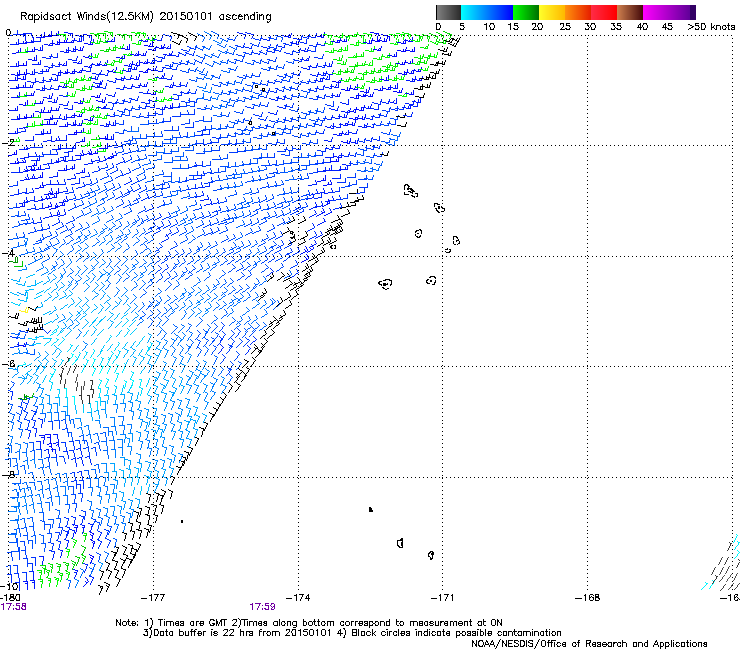Click the '>50 knots' legend label
The image size is (740, 650).
point(711,27)
